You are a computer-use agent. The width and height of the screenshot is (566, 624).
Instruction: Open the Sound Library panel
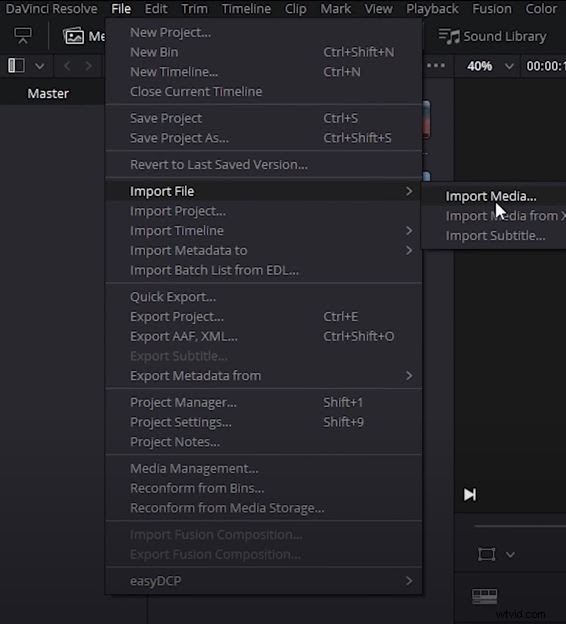[492, 37]
